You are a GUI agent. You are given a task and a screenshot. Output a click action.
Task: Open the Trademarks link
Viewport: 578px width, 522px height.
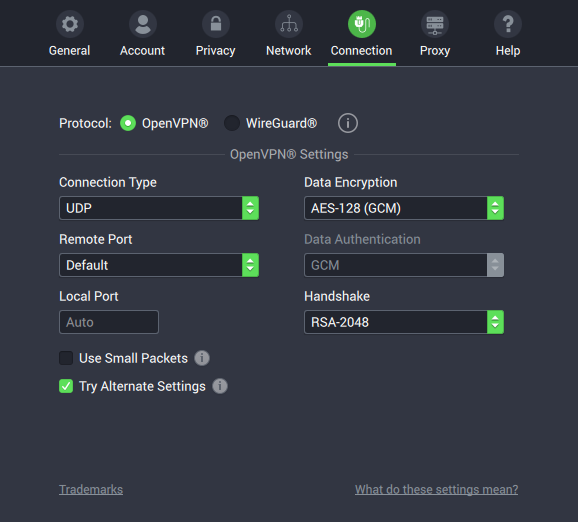(91, 490)
